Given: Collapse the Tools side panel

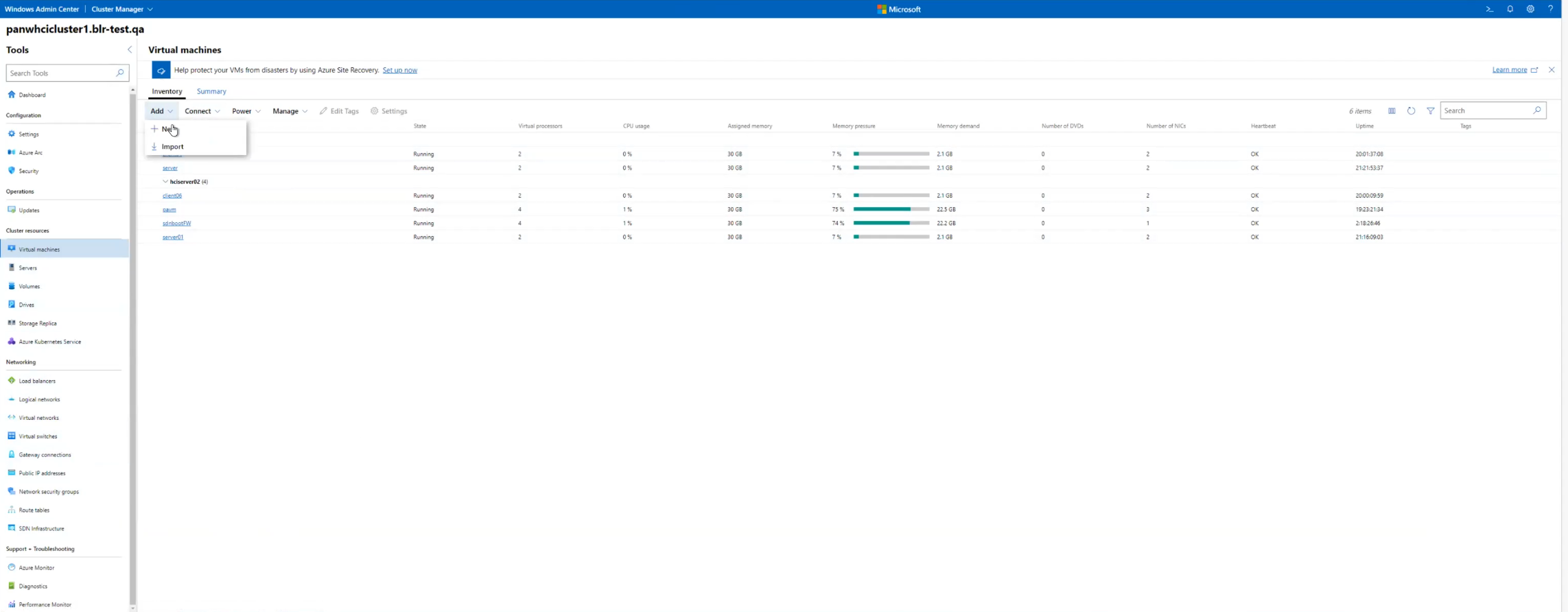Looking at the screenshot, I should [130, 49].
